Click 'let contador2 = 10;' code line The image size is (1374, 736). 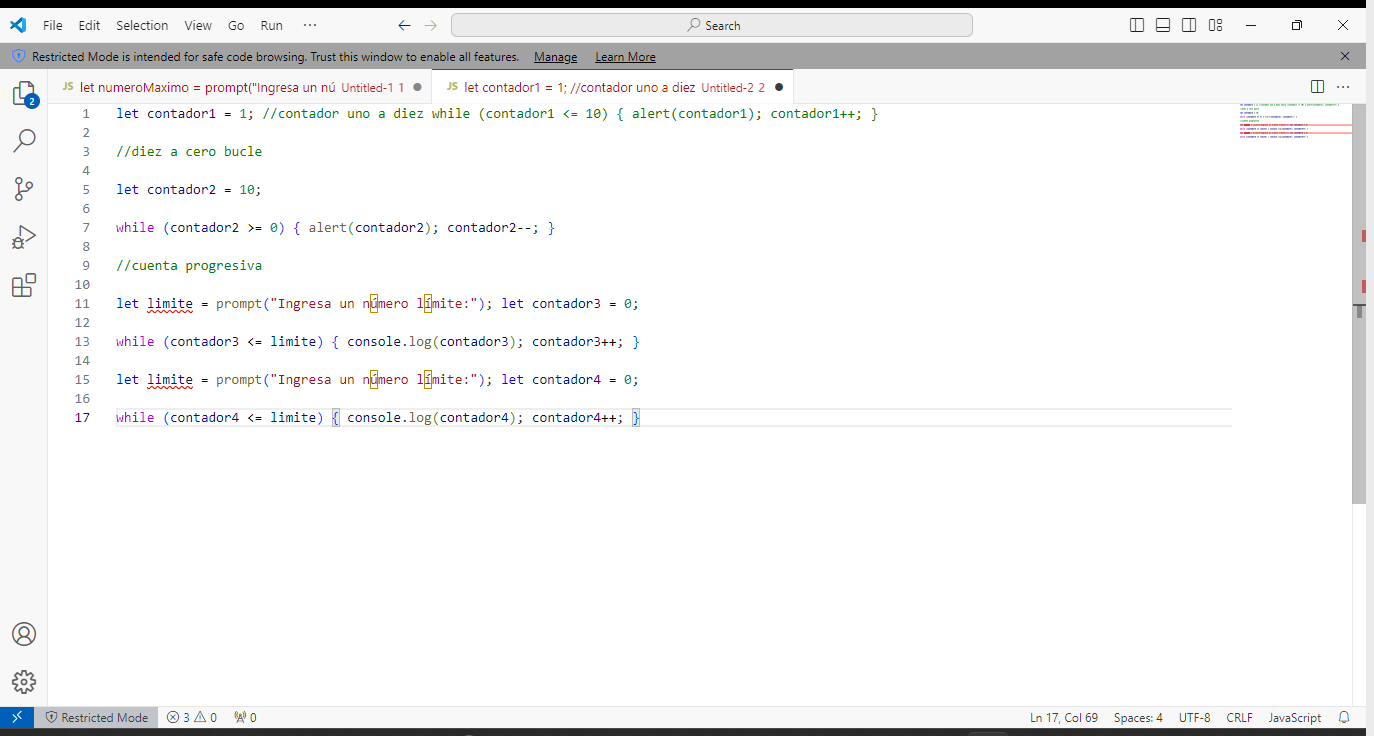[x=189, y=189]
